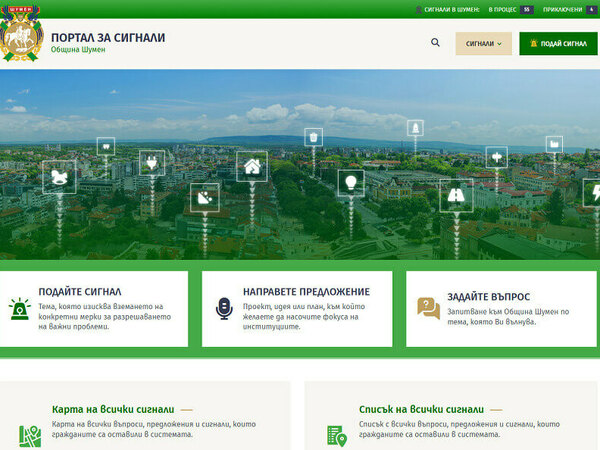Click the Община Шумен subtitle

tap(78, 50)
